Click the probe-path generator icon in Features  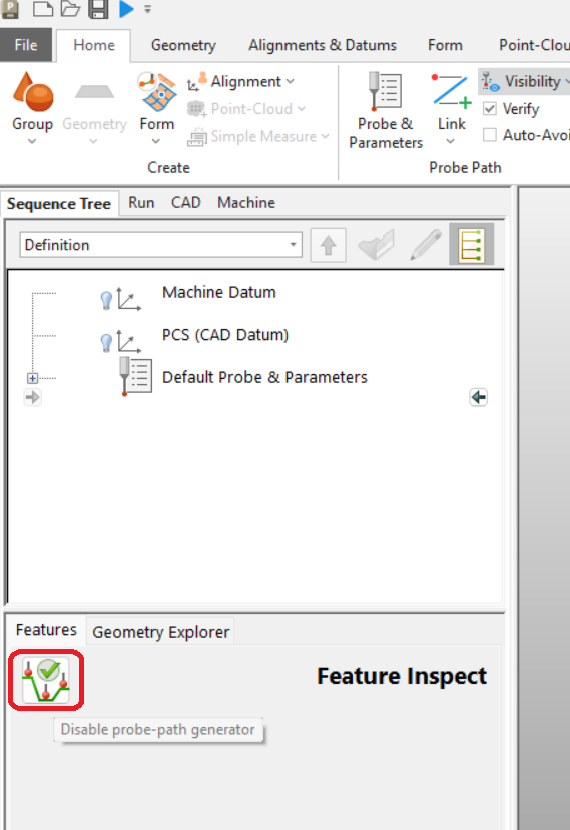point(46,680)
